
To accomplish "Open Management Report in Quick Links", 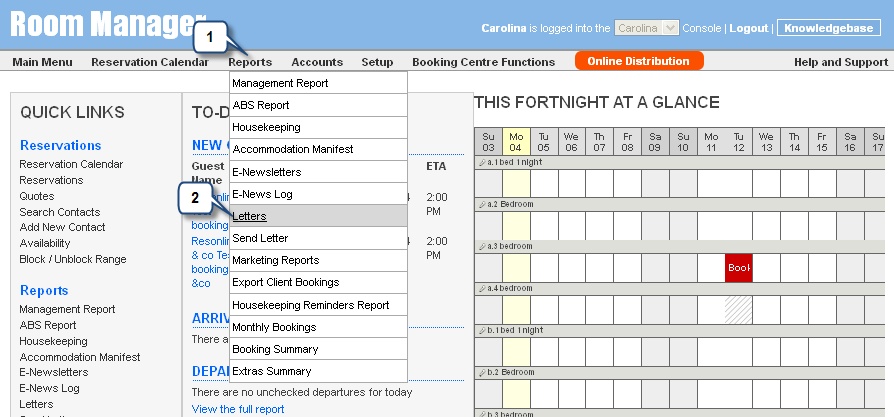I will (x=67, y=309).
